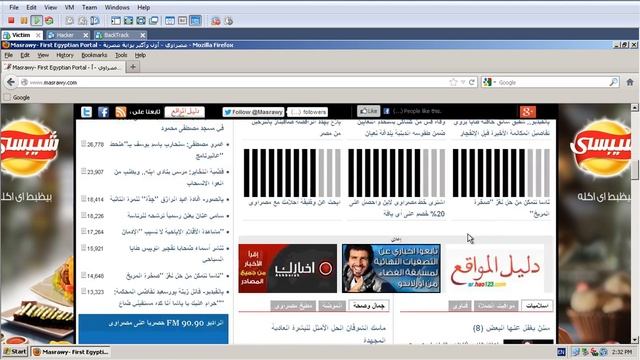This screenshot has height=360, width=640.
Task: Click the red Google+ icon
Action: (528, 111)
